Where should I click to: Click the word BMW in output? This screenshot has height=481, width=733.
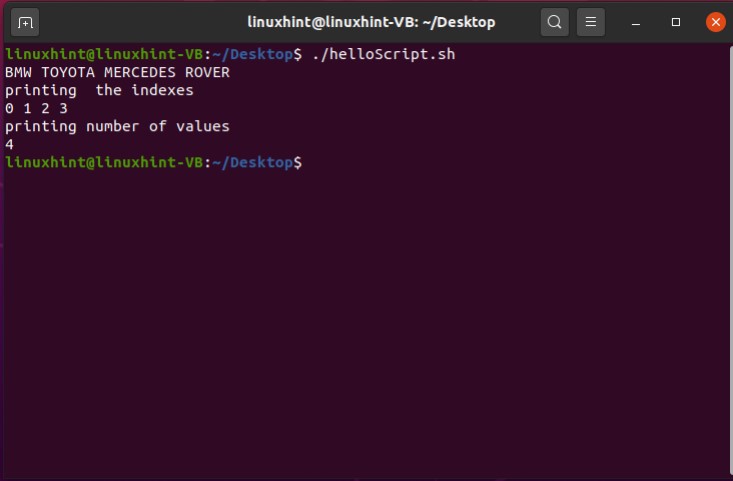tap(18, 72)
